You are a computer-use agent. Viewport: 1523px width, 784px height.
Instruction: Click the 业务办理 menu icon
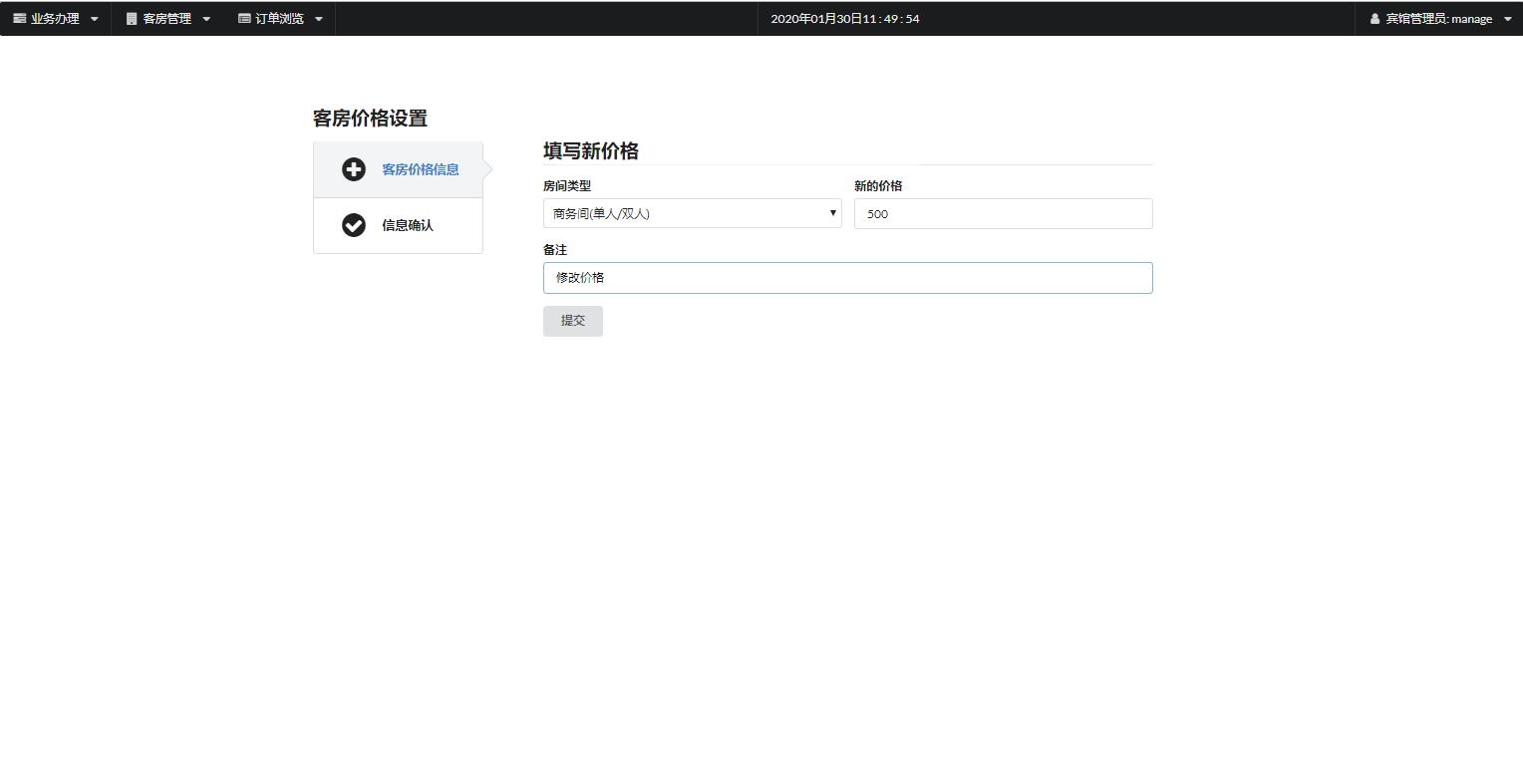coord(21,18)
